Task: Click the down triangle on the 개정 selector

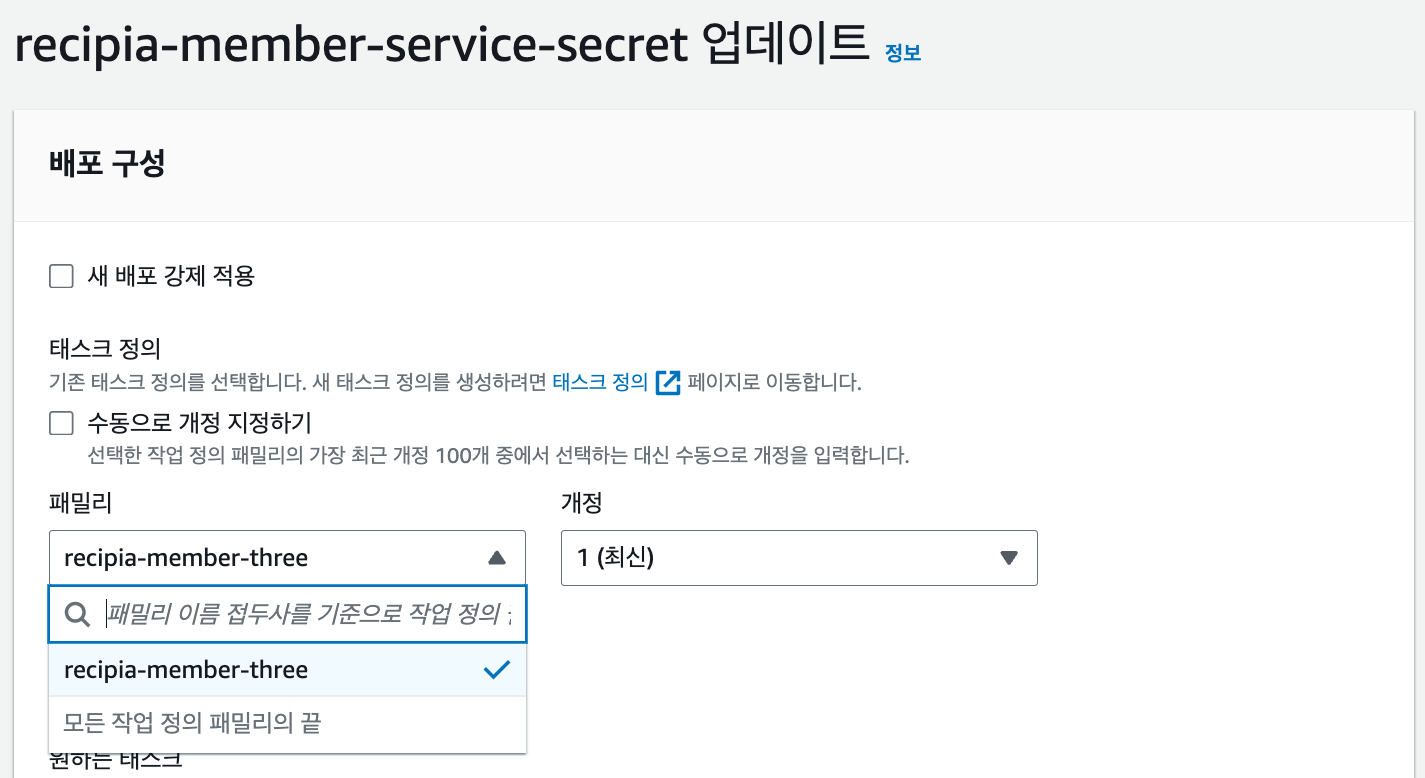Action: (1009, 557)
